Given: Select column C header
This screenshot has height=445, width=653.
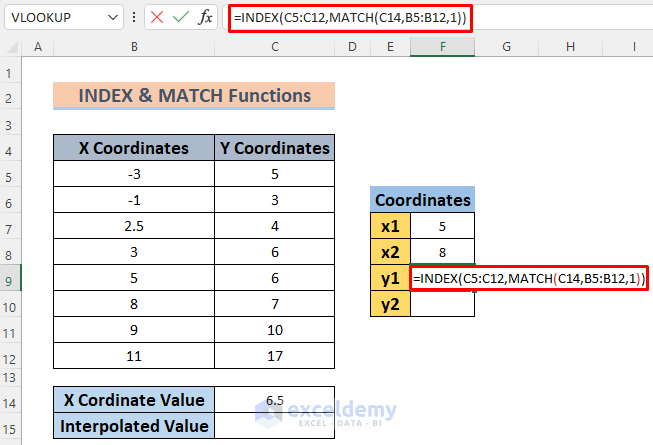Looking at the screenshot, I should point(274,47).
